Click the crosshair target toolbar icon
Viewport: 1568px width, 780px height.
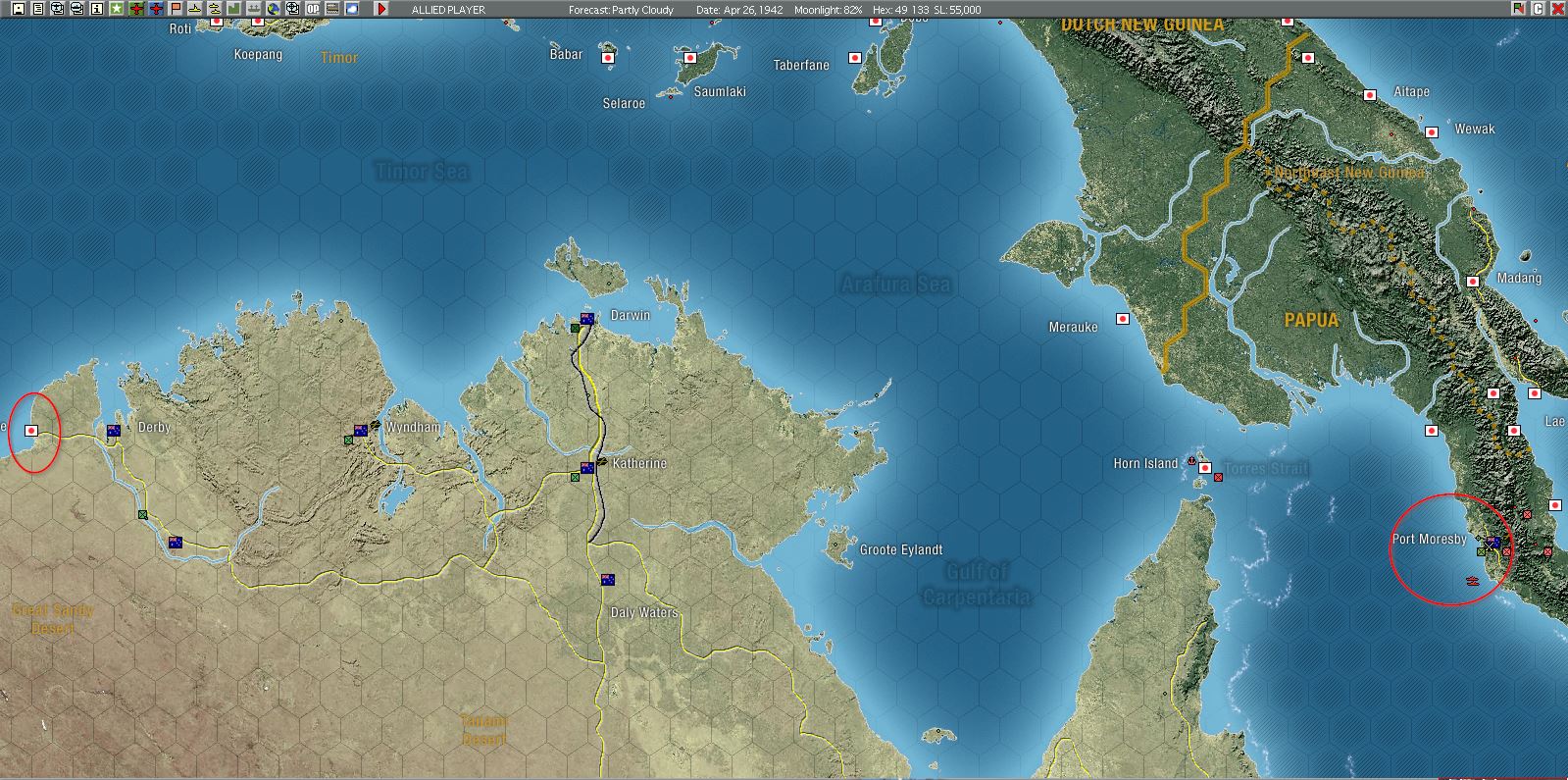click(293, 9)
